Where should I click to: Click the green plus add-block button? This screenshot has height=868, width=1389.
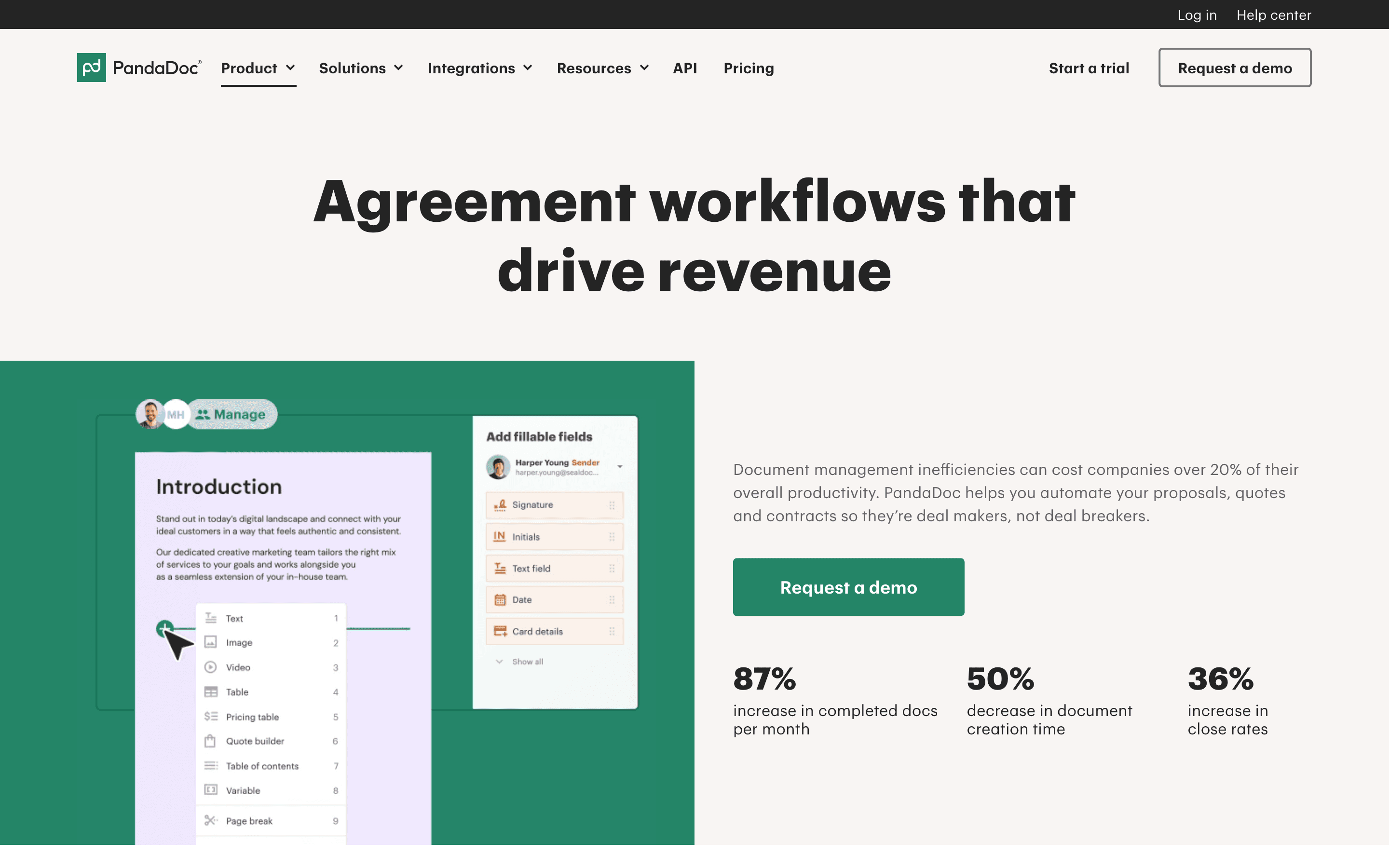165,629
